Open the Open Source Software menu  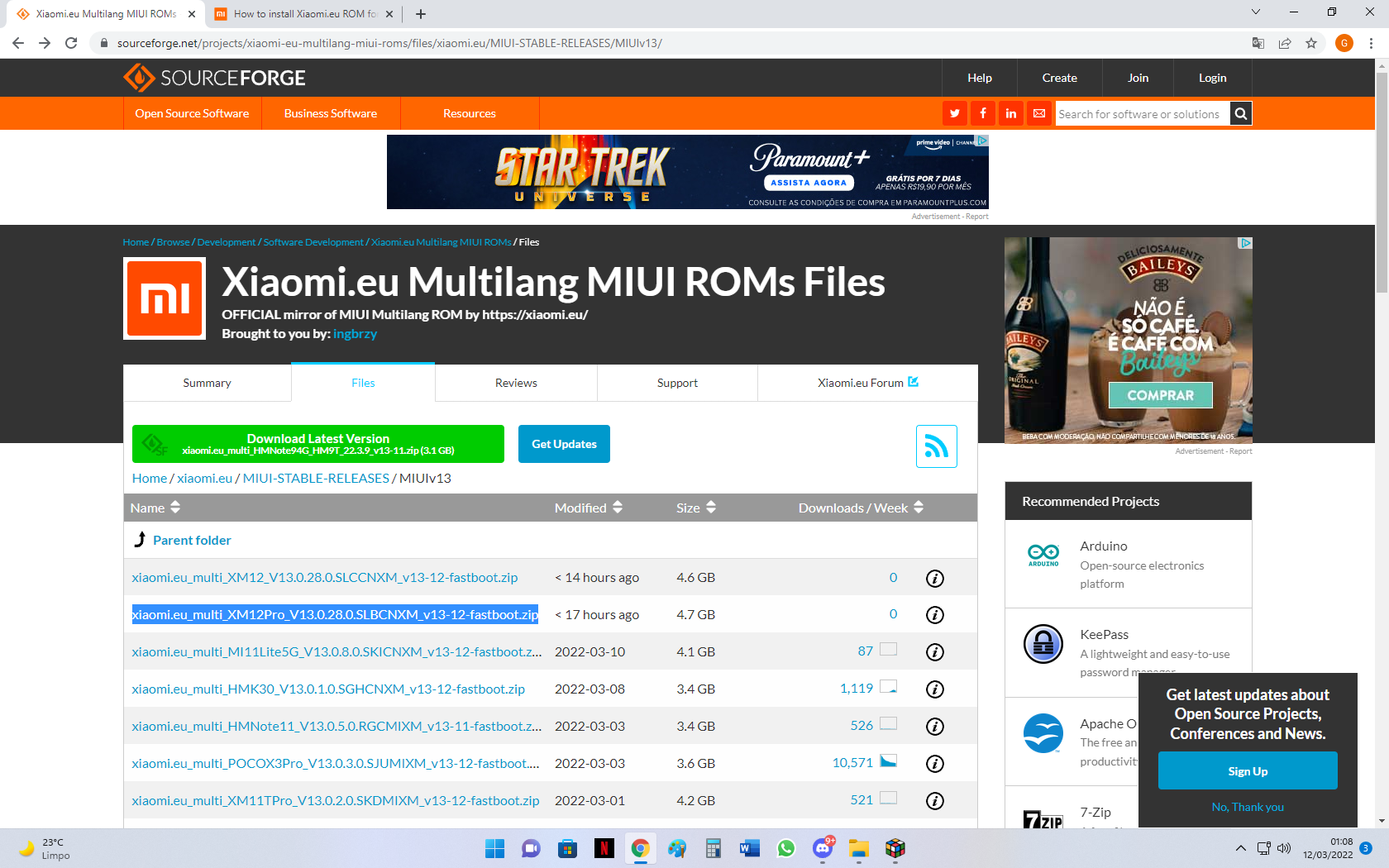[192, 113]
